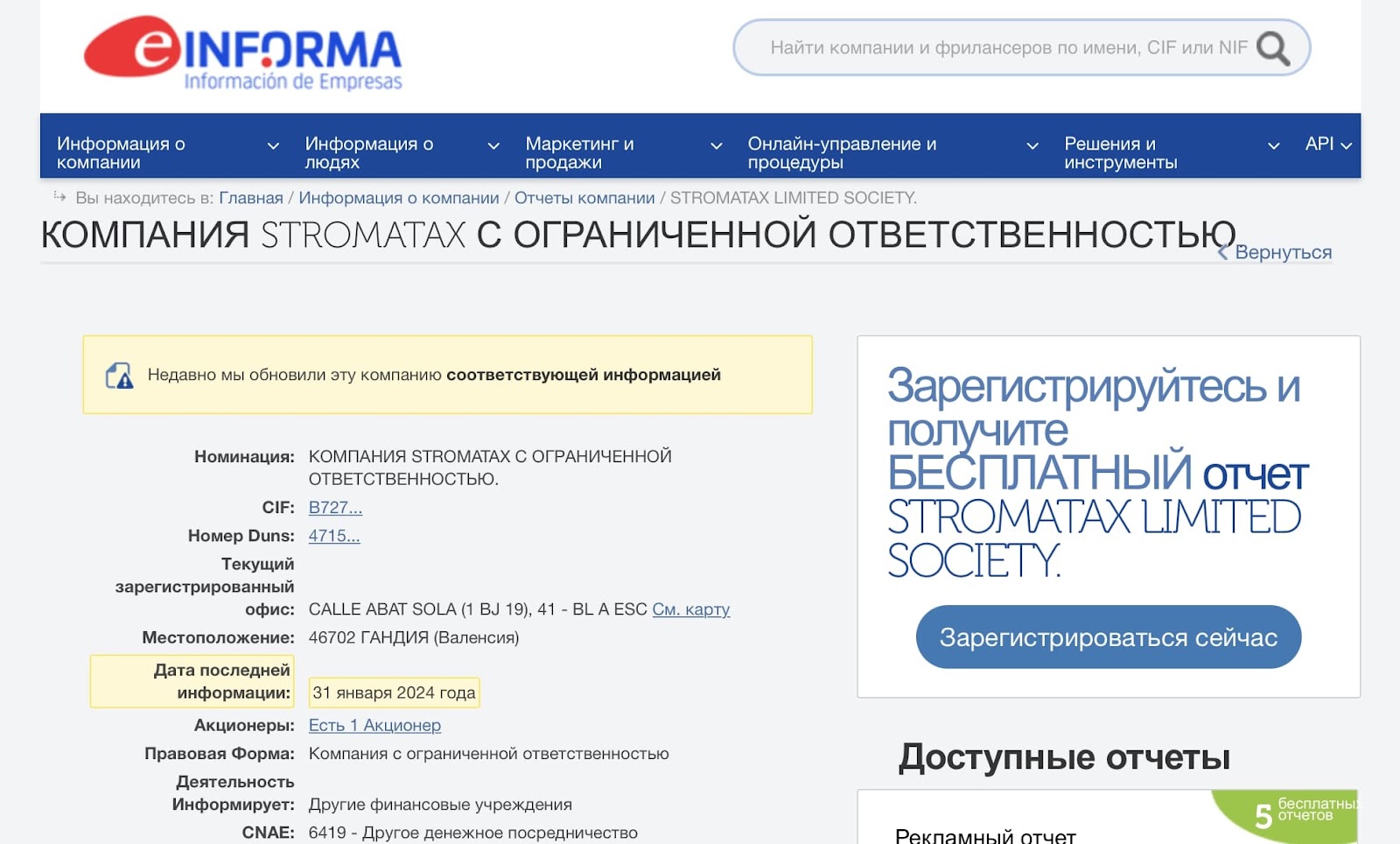Click the registration promo heading text

[x=1097, y=473]
